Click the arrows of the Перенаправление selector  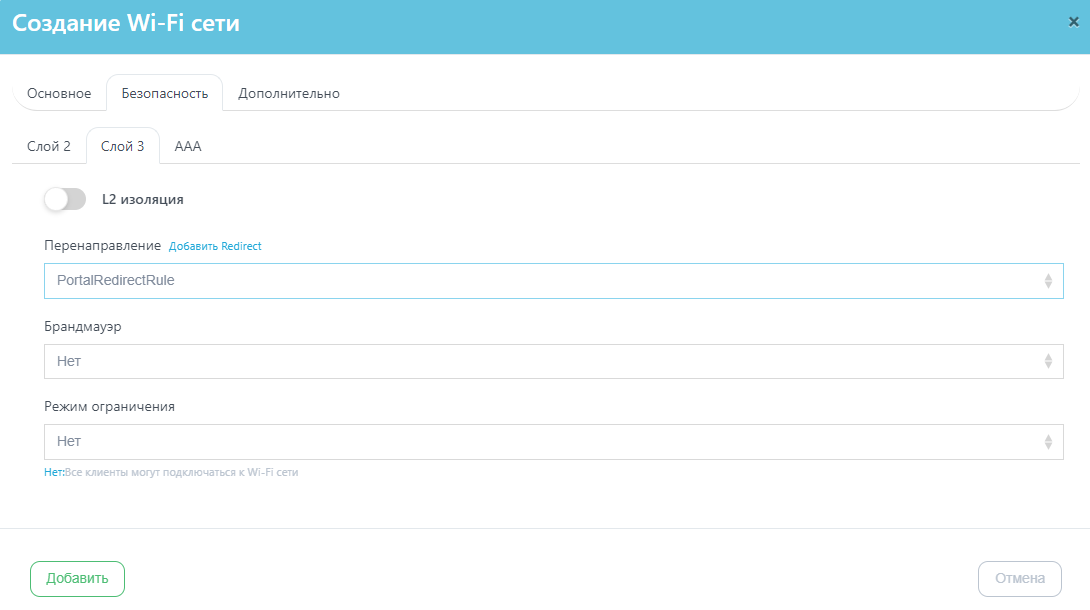[x=1048, y=281]
